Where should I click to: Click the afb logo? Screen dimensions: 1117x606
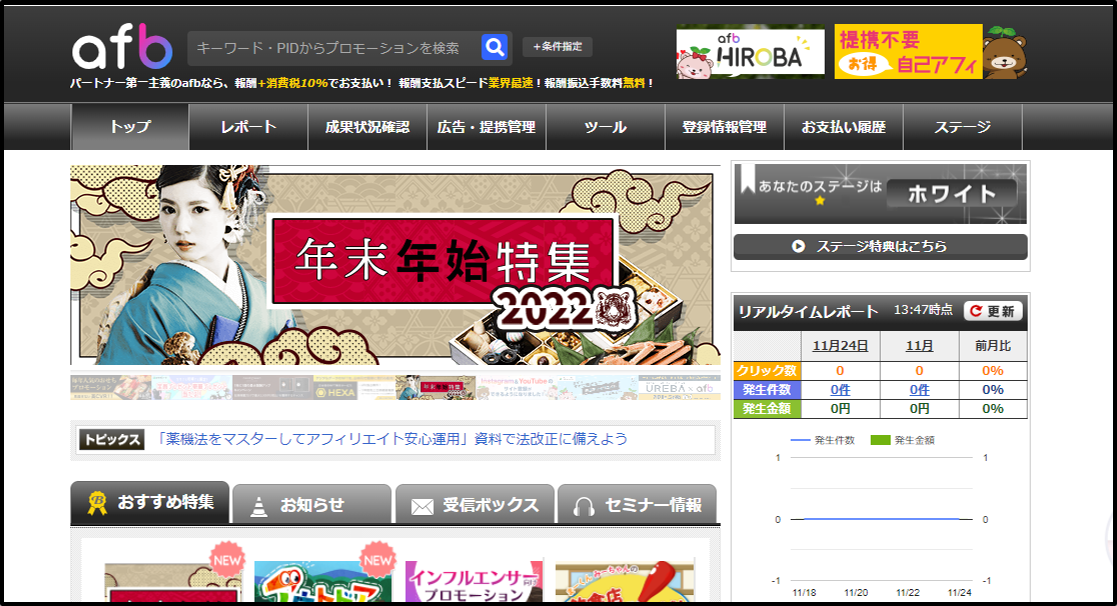[122, 47]
